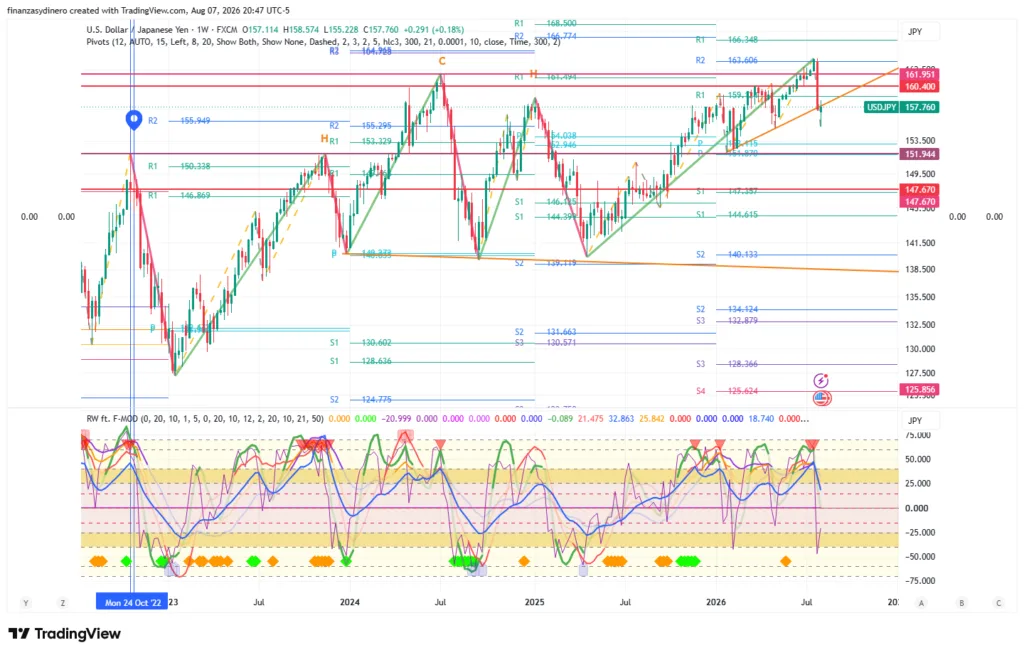Click the B button at bottom right
This screenshot has height=655, width=1024.
(961, 603)
